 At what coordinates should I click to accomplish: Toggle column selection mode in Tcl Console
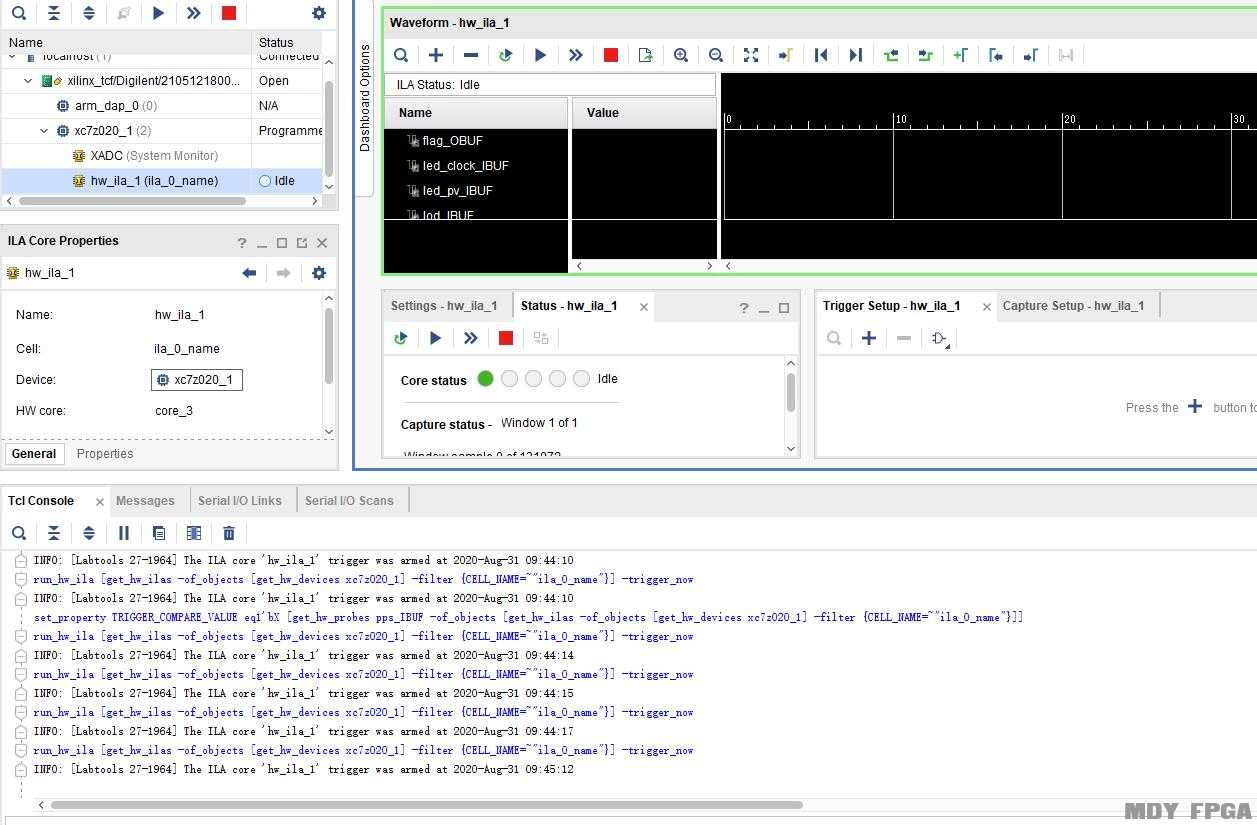pyautogui.click(x=194, y=533)
